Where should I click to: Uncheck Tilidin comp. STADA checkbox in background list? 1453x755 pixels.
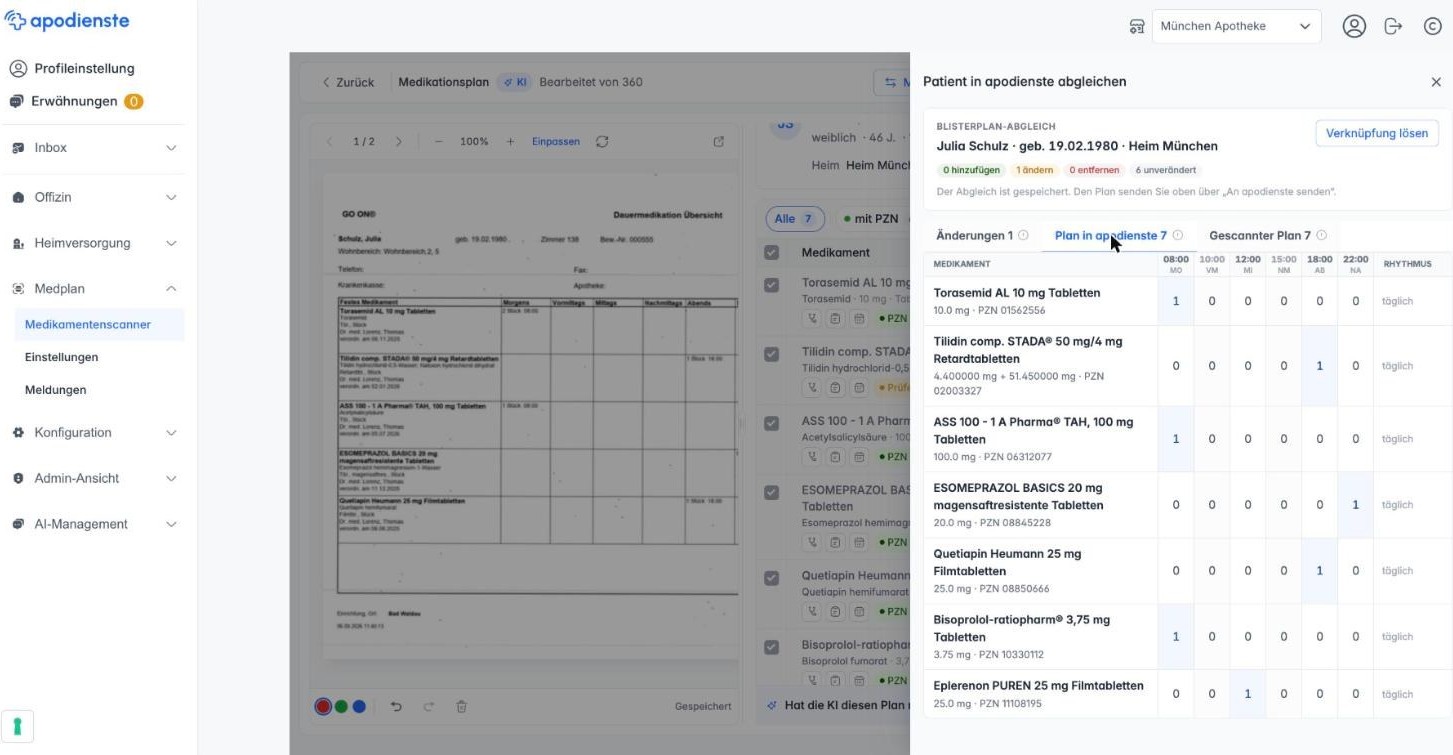pos(771,354)
